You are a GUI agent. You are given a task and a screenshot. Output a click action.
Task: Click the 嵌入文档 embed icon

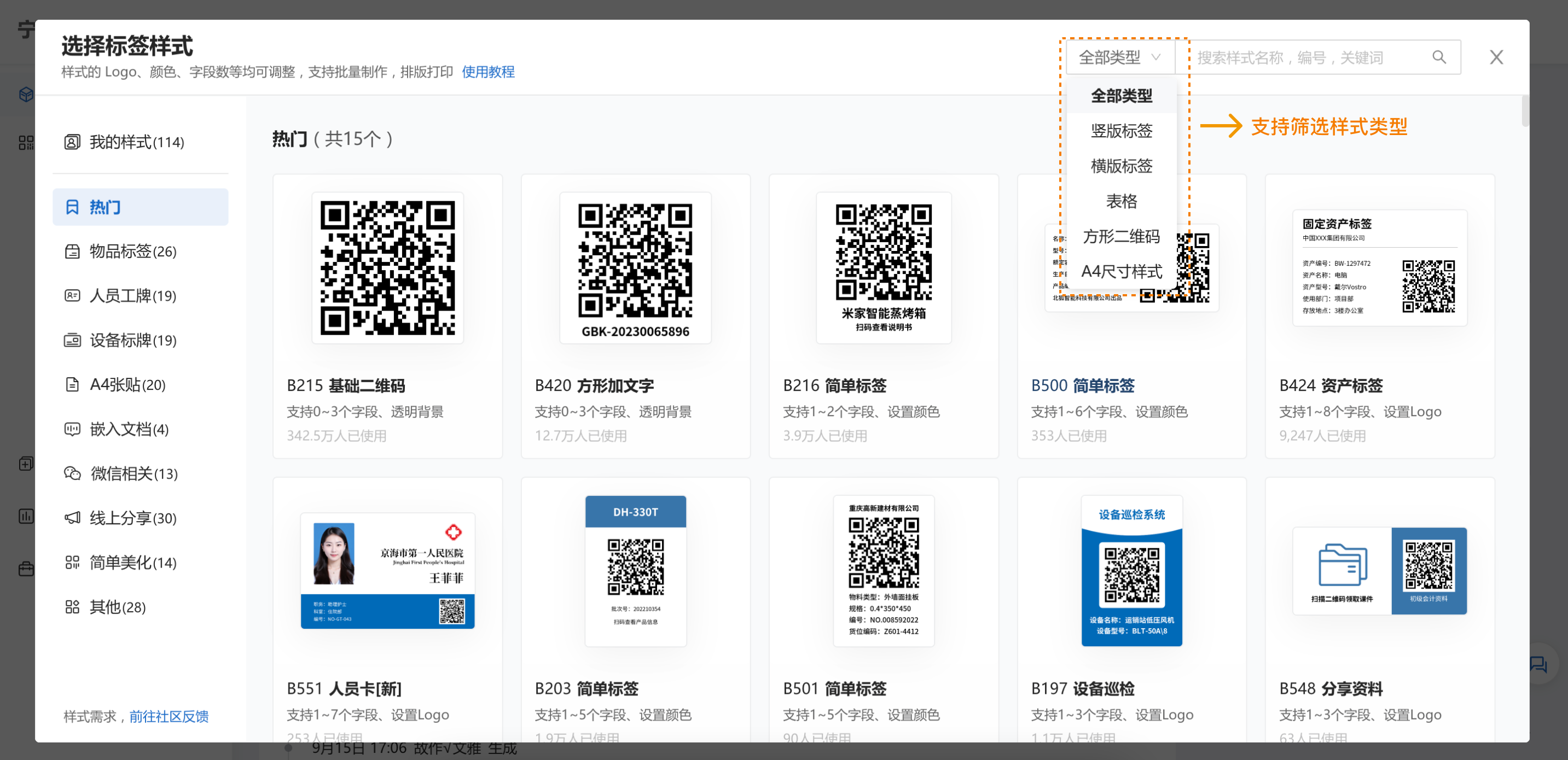(x=72, y=429)
